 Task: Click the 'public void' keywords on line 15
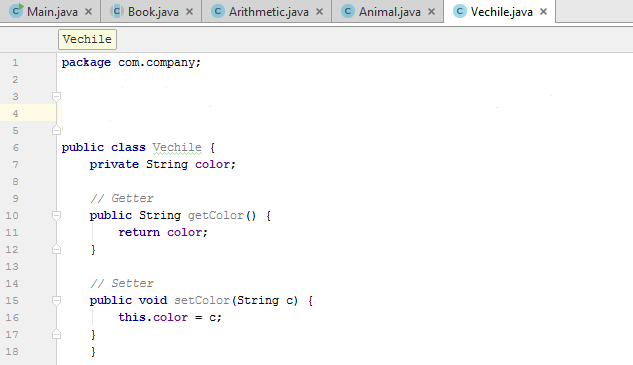pos(128,300)
